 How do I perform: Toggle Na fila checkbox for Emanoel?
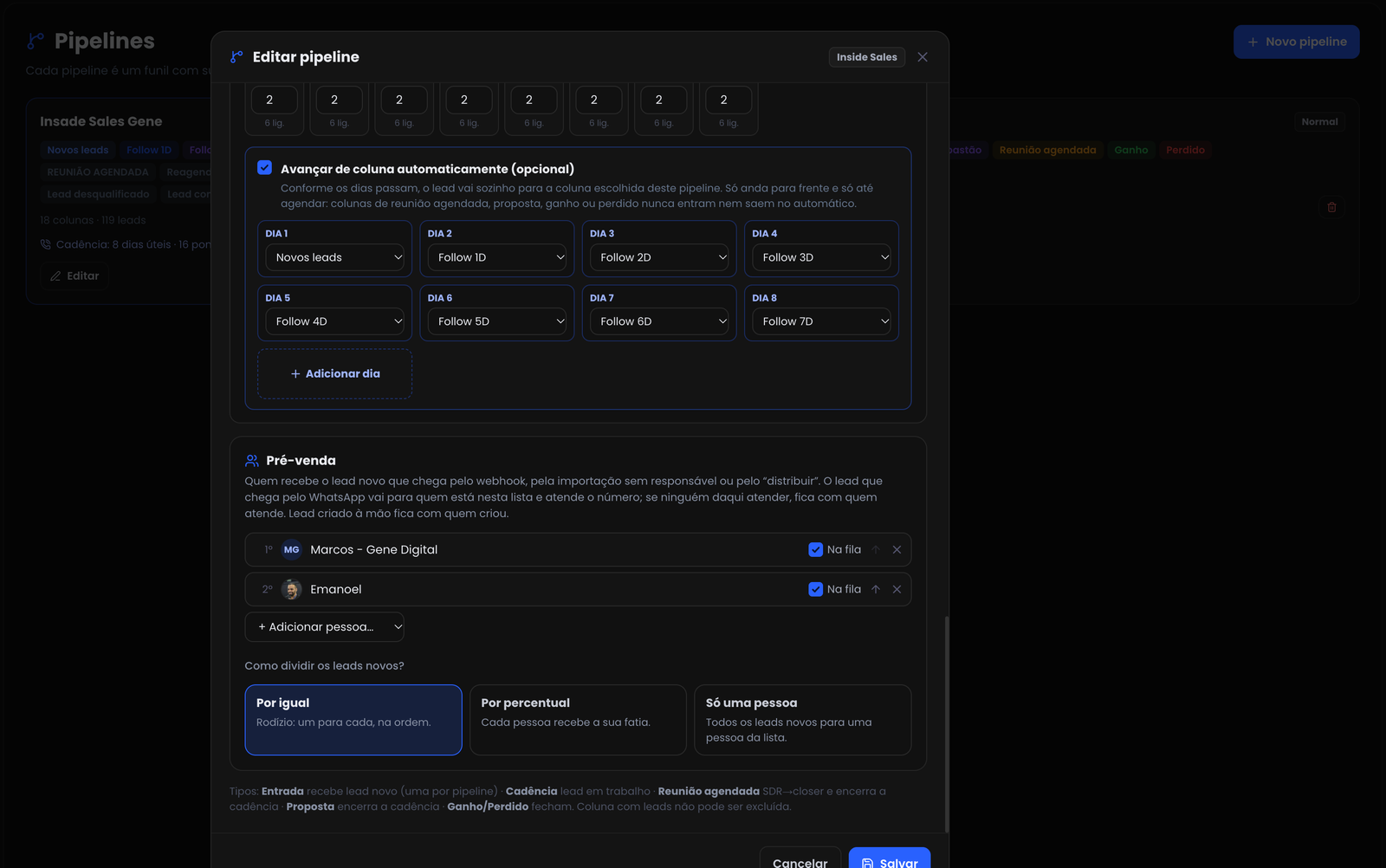pyautogui.click(x=815, y=589)
